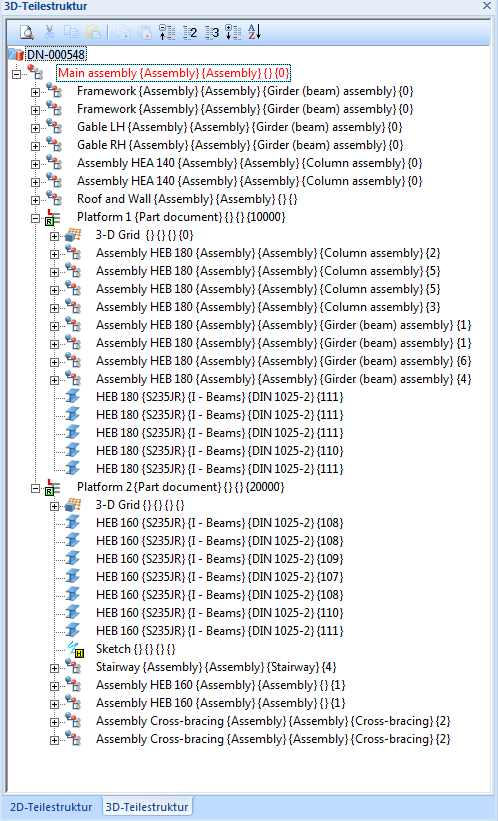Viewport: 498px width, 821px height.
Task: Click the Copy toolbar icon next to the scissors
Action: point(71,32)
